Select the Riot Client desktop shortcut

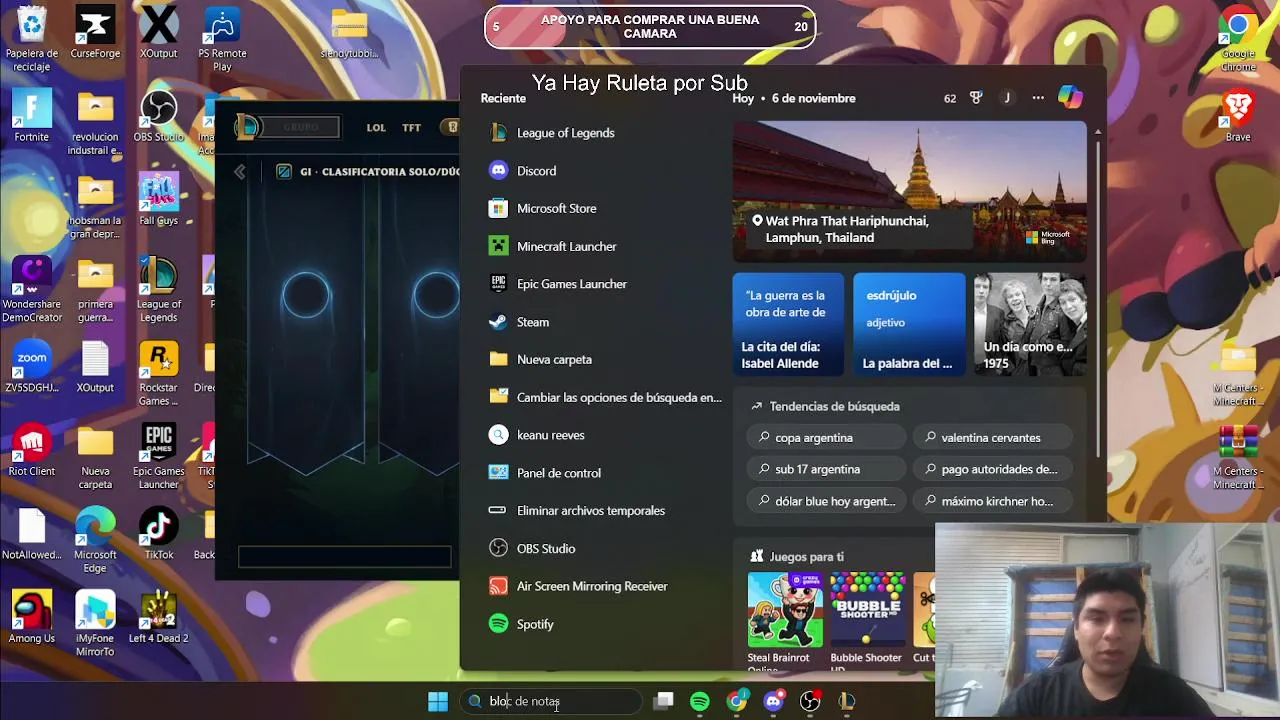tap(32, 450)
